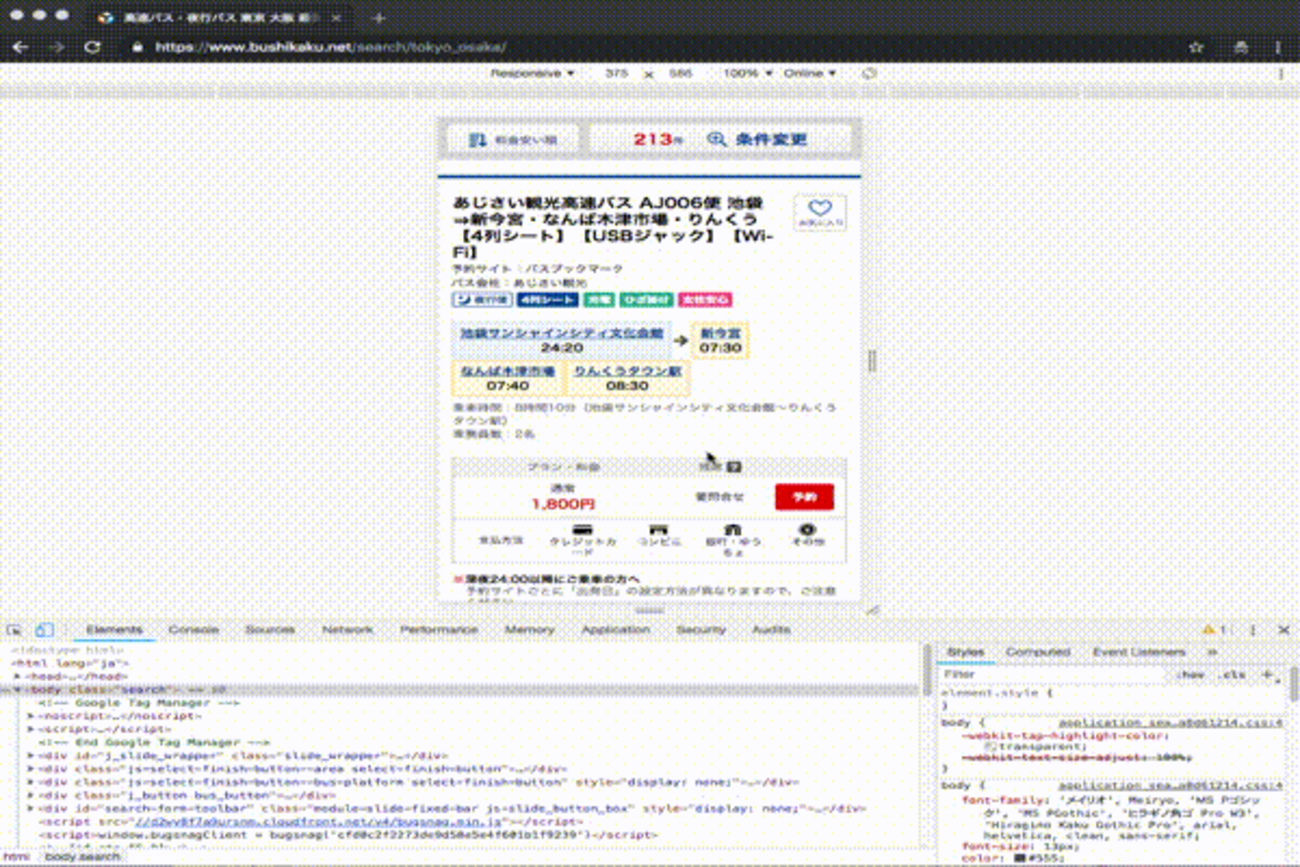Click the viewport height field showing 586
This screenshot has width=1300, height=867.
click(681, 74)
